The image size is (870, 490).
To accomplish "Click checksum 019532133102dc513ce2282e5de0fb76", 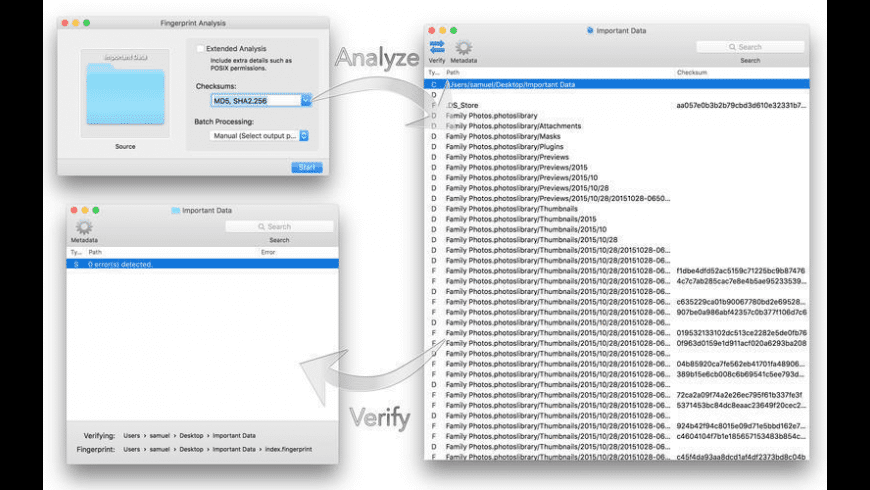I will point(741,333).
